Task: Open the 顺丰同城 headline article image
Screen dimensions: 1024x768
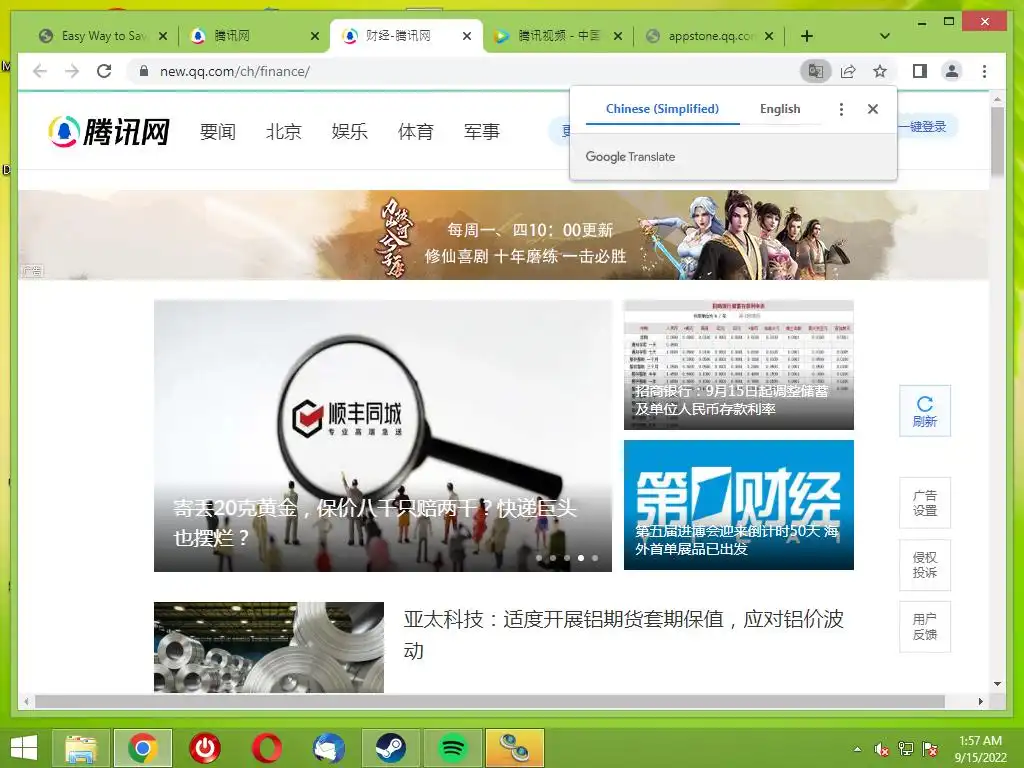Action: tap(383, 436)
